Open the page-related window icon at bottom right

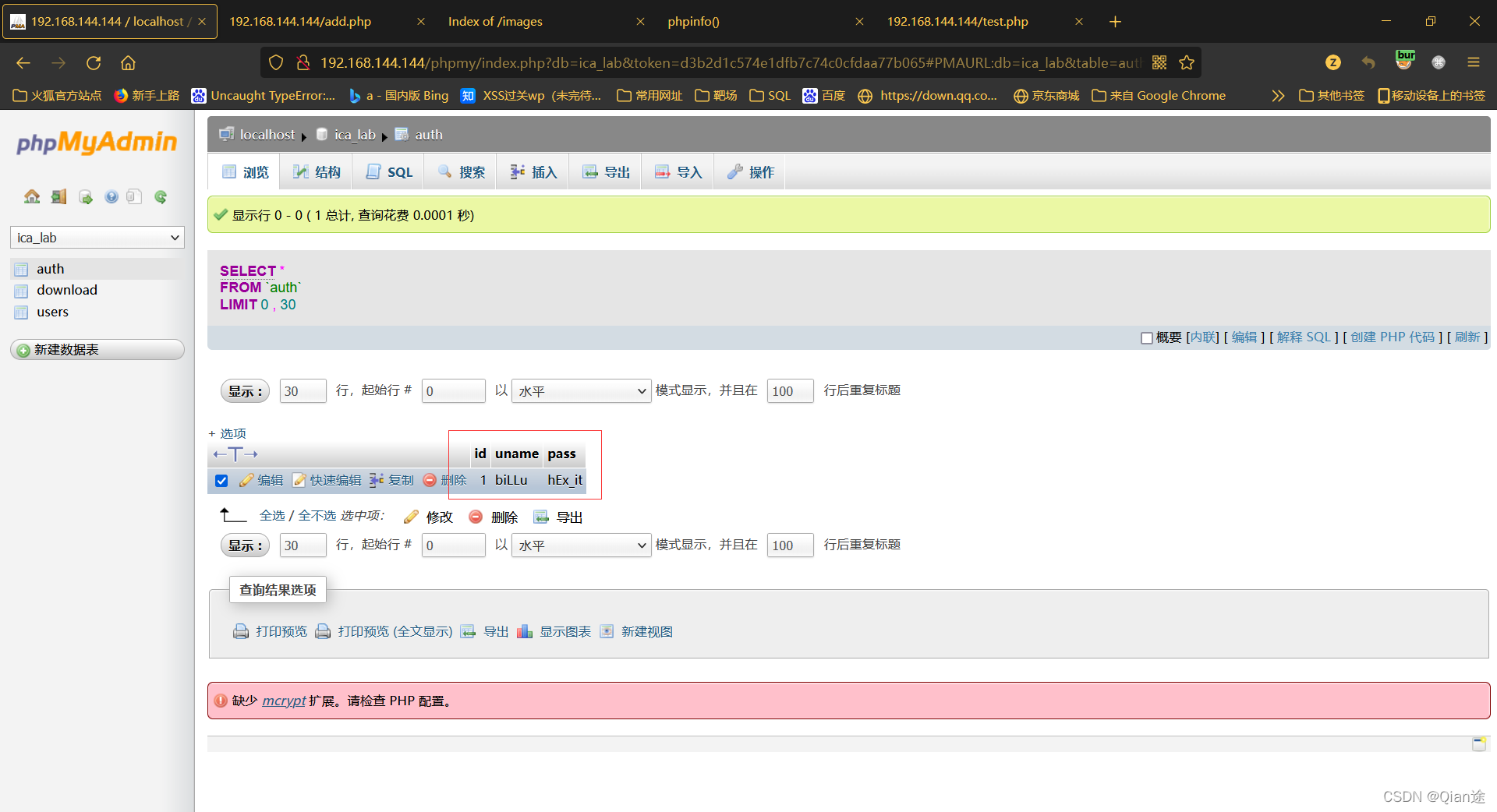[1478, 744]
